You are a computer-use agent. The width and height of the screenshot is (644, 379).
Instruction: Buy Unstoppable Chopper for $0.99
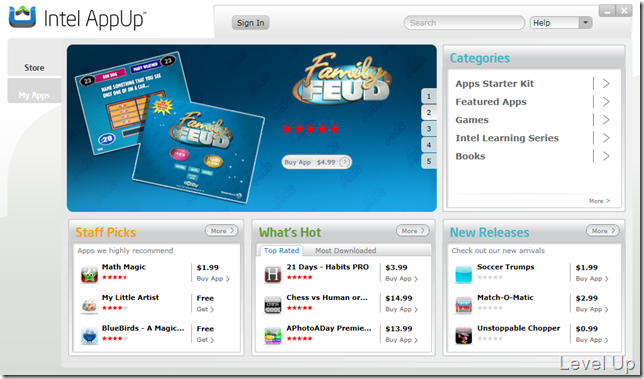[x=592, y=340]
